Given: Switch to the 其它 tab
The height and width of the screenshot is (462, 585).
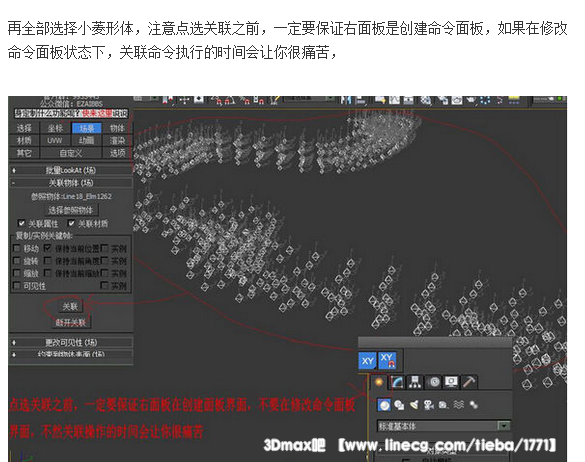Looking at the screenshot, I should 24,153.
